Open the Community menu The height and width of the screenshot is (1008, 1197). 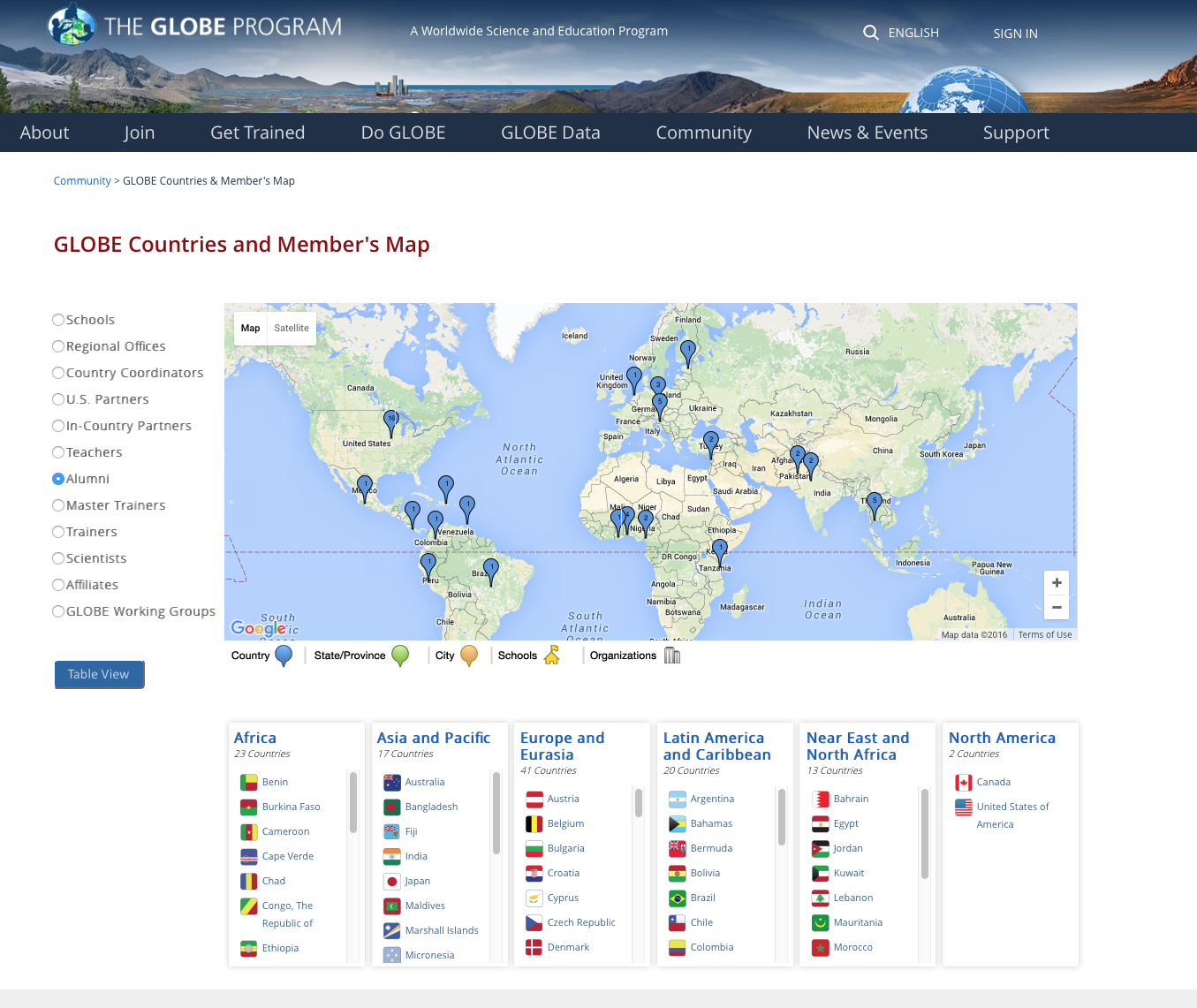[703, 133]
